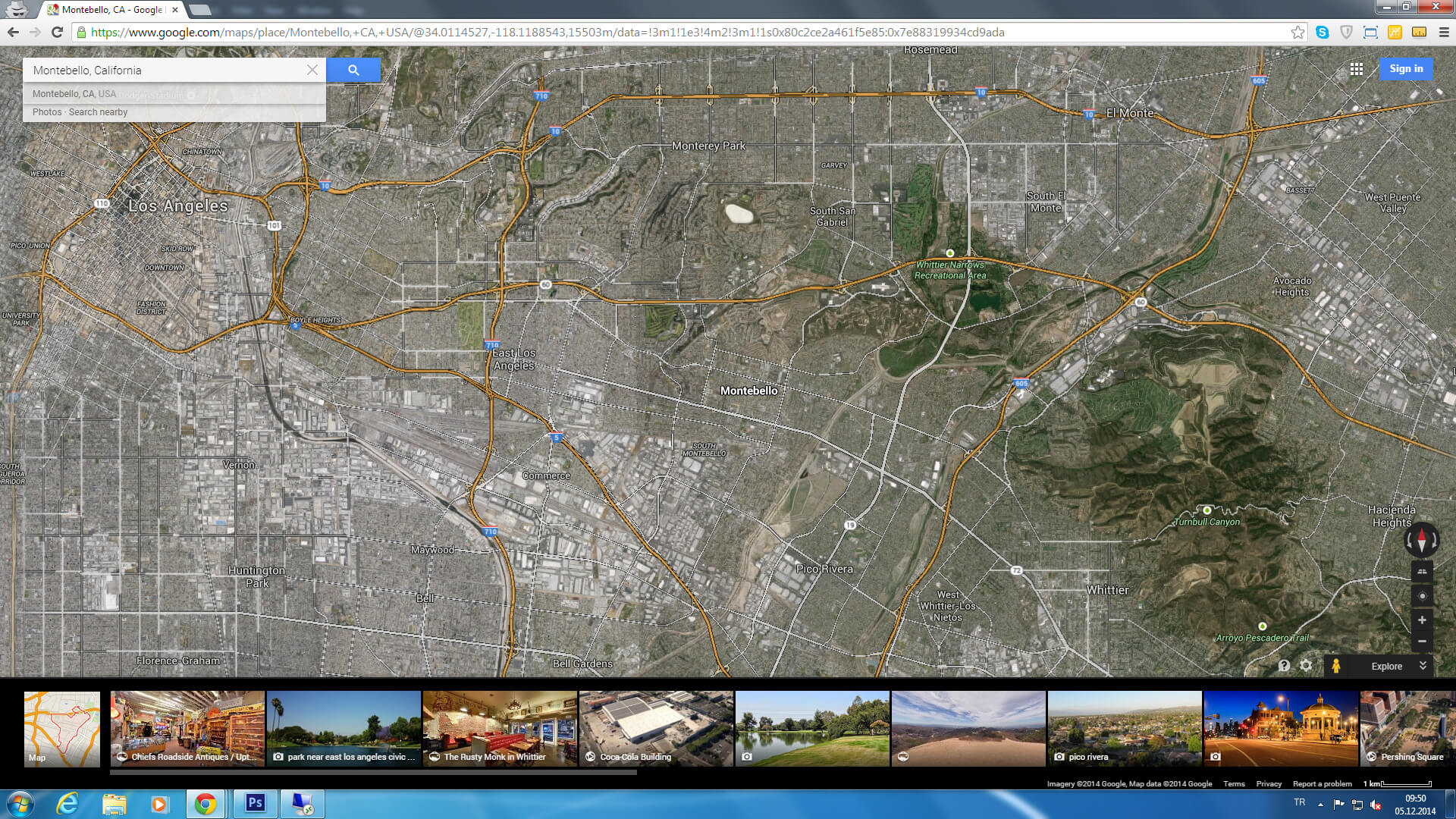1456x819 pixels.
Task: Click the Photos link under Montebello
Action: [46, 112]
